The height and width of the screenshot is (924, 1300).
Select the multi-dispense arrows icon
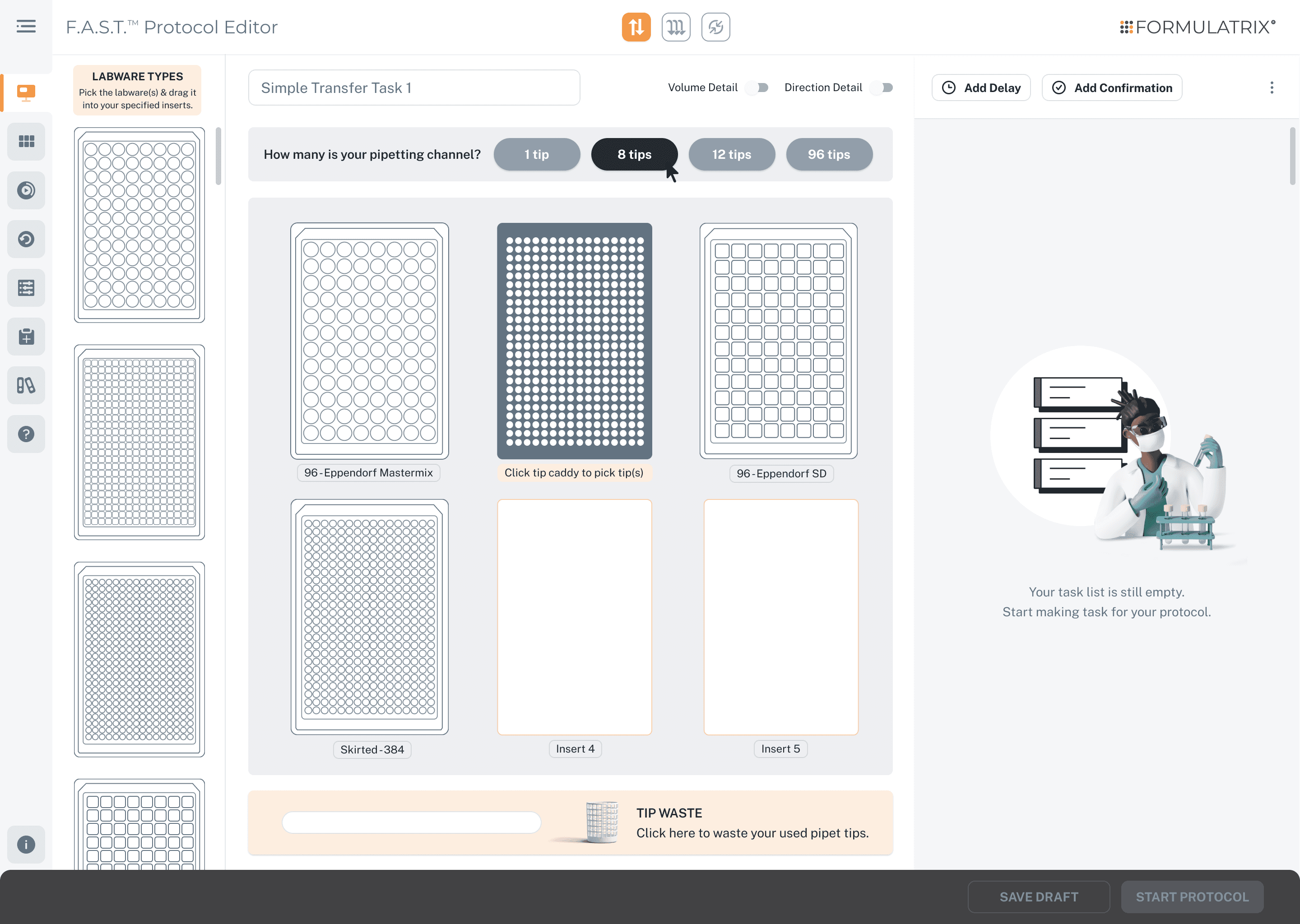(x=676, y=27)
